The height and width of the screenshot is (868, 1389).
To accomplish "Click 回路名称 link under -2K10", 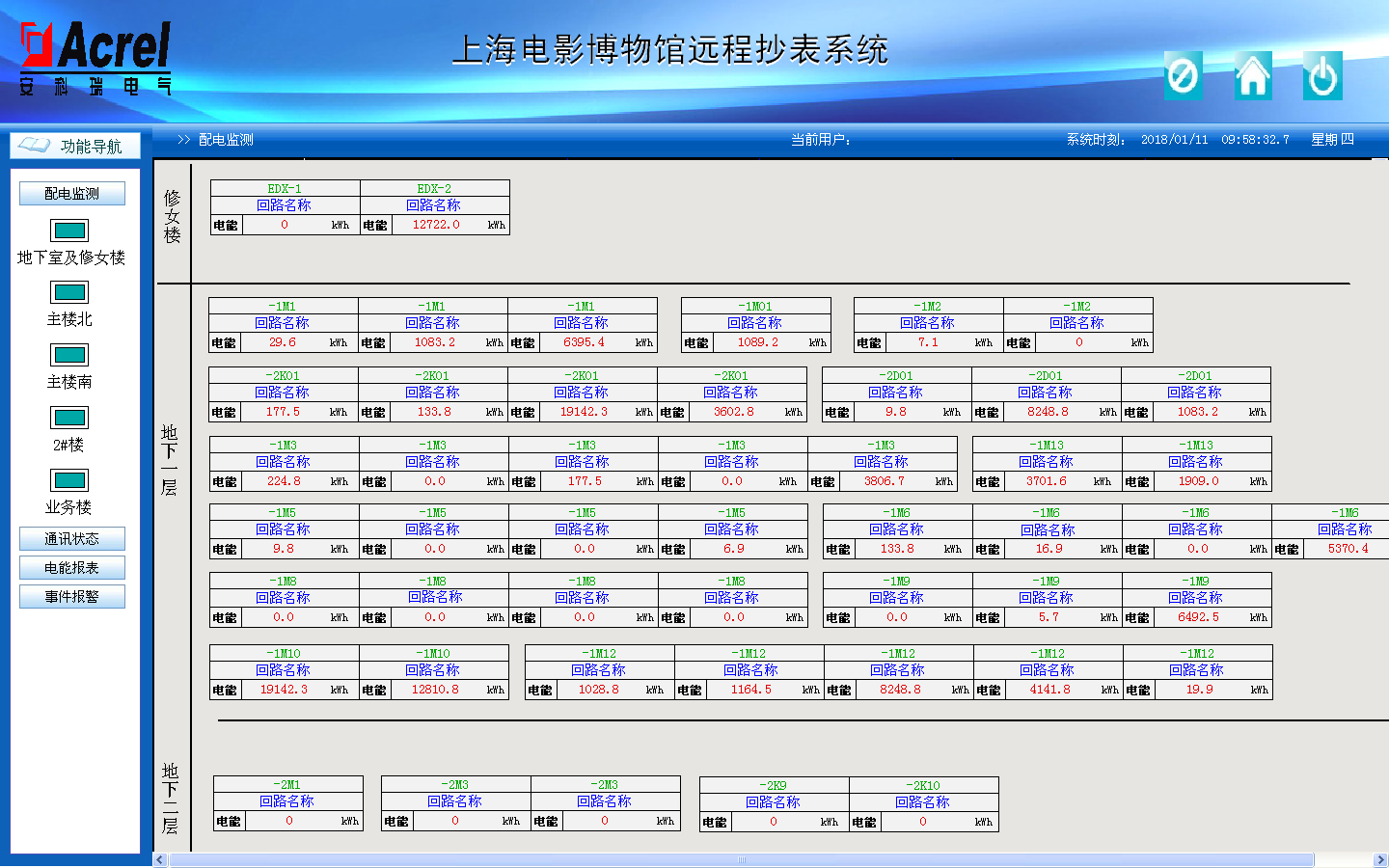I will click(x=923, y=802).
